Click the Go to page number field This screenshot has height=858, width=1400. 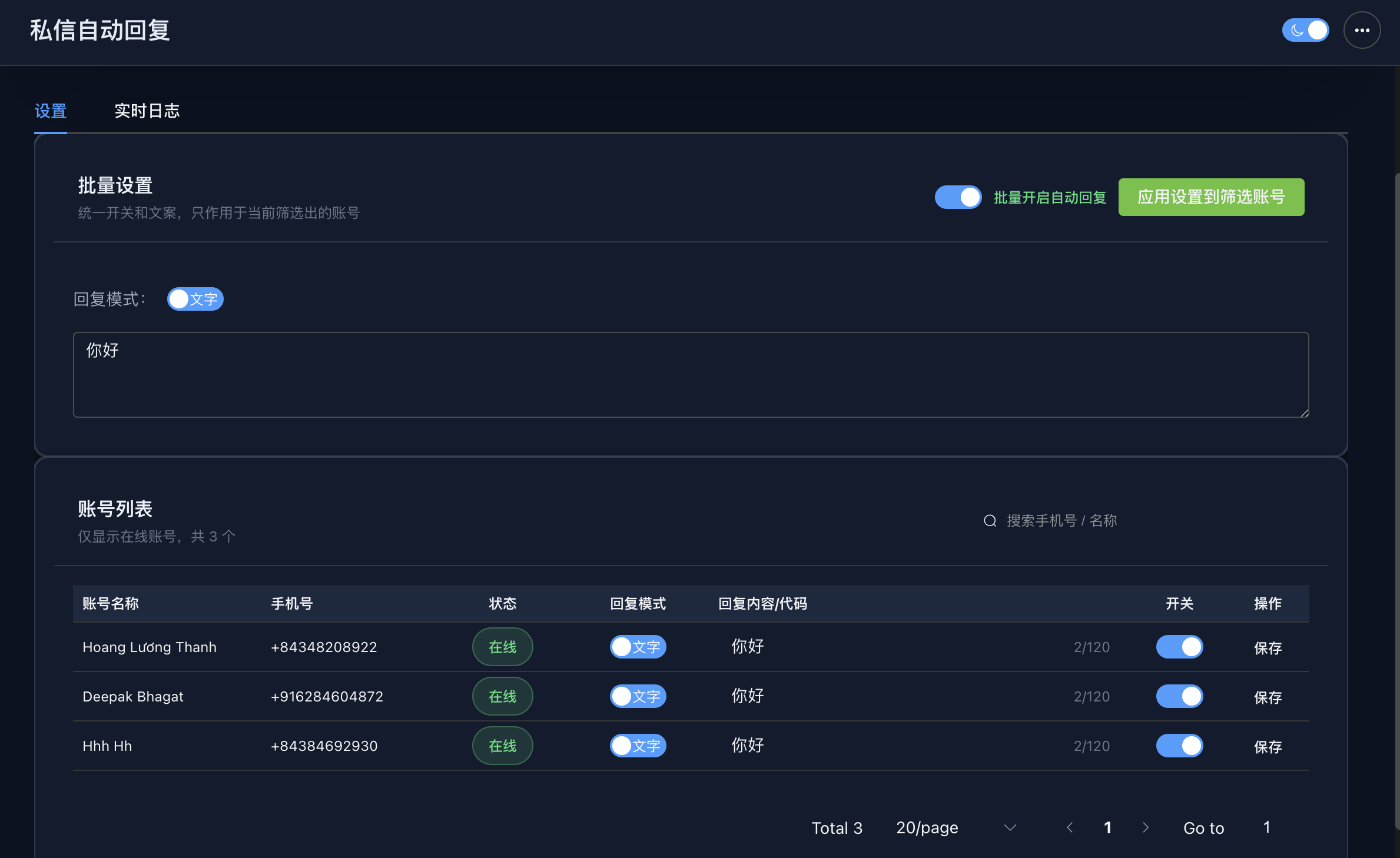point(1266,827)
